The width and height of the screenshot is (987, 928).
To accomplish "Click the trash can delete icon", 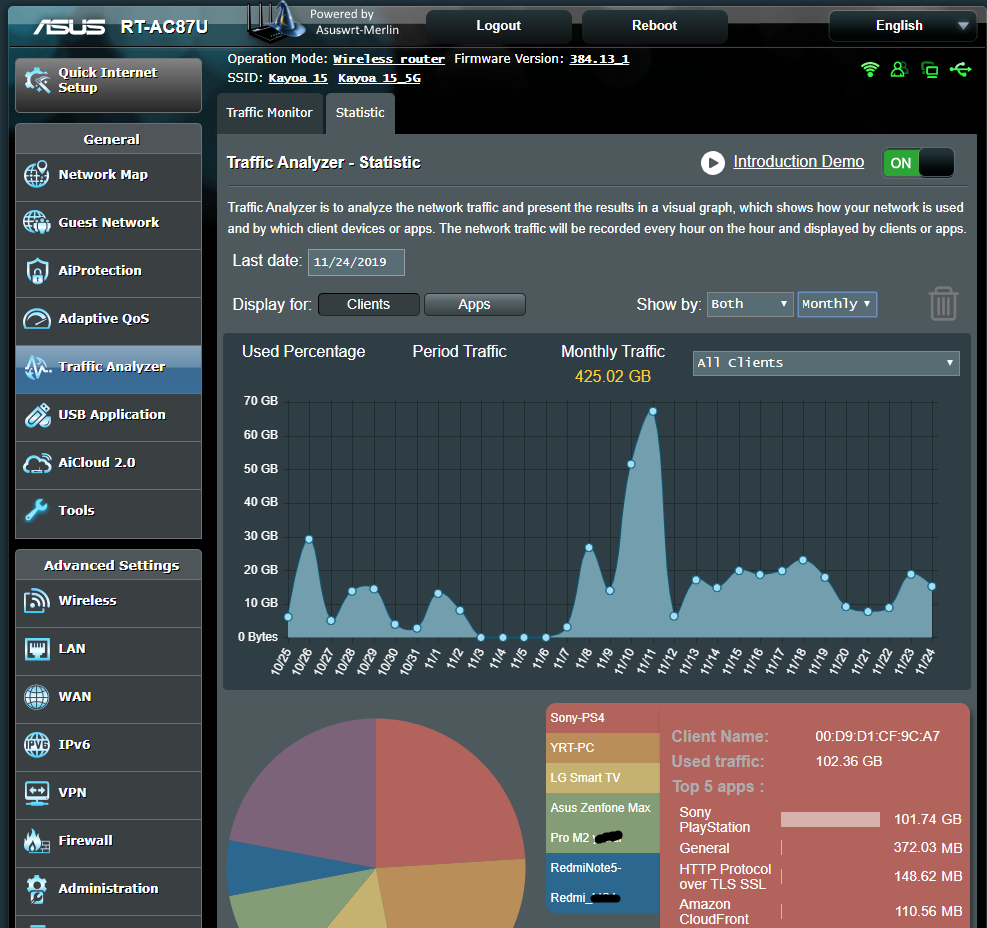I will click(943, 303).
